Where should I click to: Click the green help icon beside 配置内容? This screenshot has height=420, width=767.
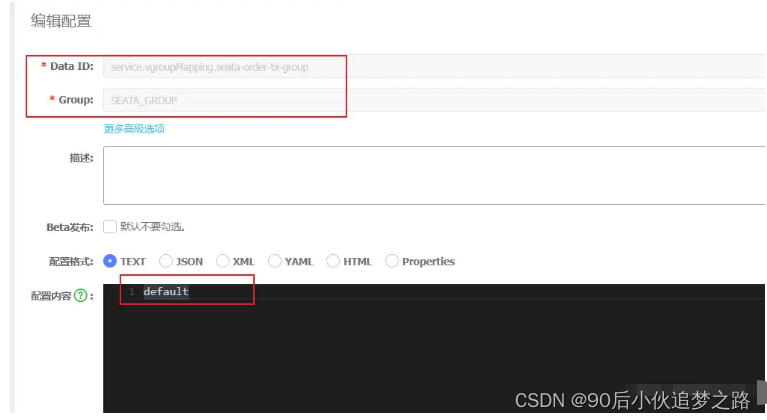click(81, 295)
